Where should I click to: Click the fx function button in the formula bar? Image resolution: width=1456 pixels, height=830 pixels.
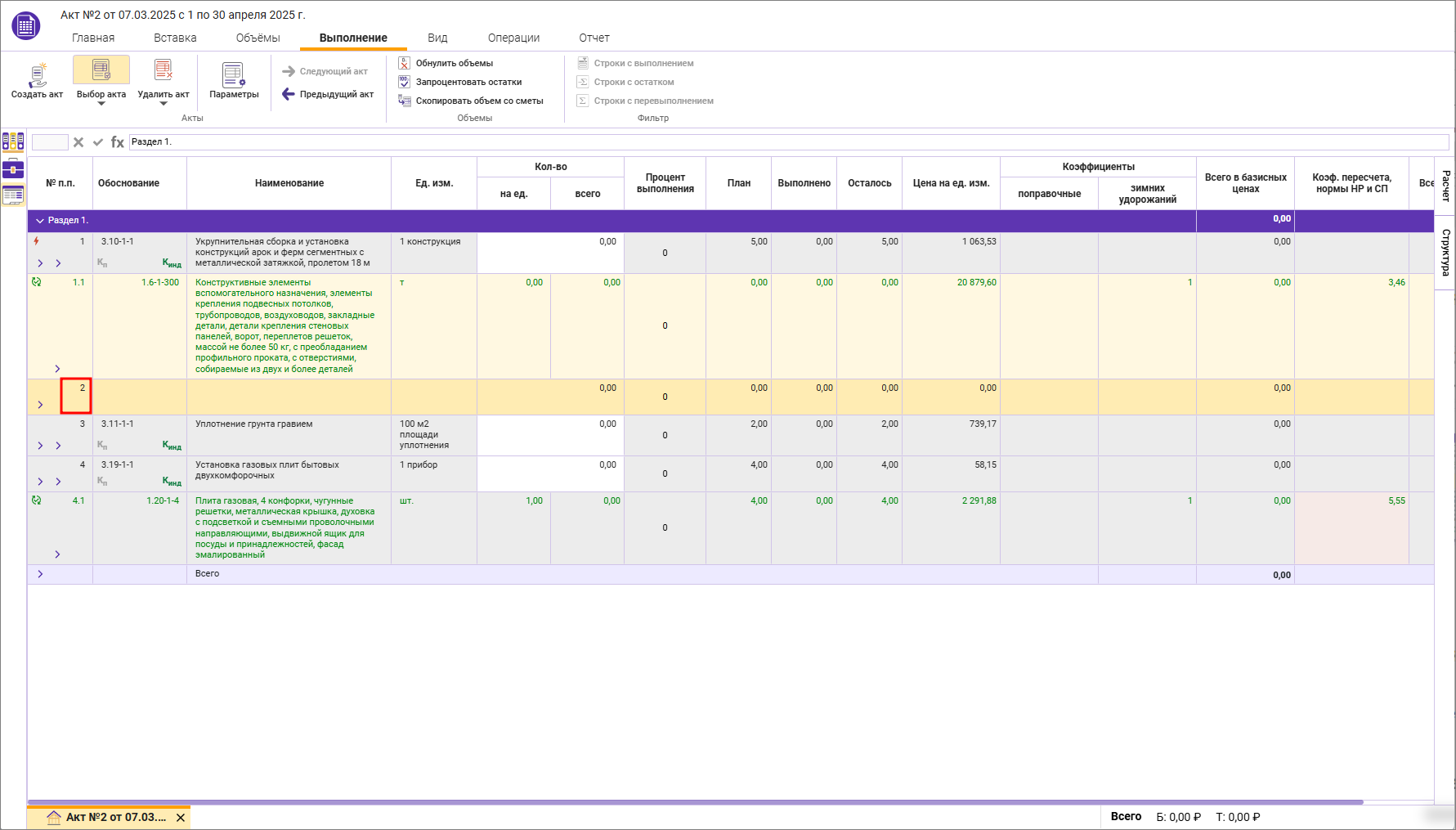coord(117,142)
